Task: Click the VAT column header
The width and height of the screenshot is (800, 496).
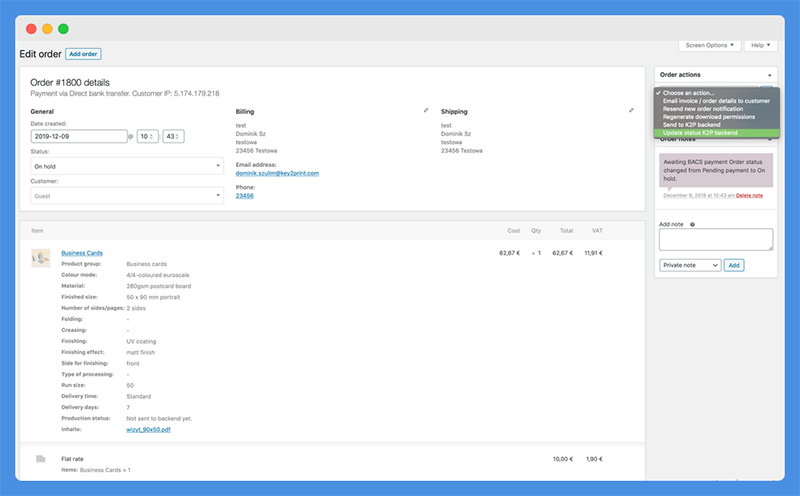Action: pos(597,231)
